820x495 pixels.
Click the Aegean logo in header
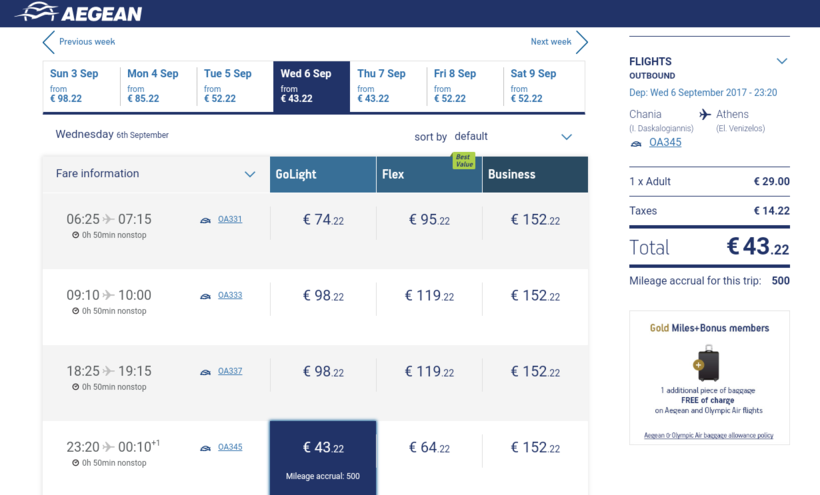click(78, 13)
